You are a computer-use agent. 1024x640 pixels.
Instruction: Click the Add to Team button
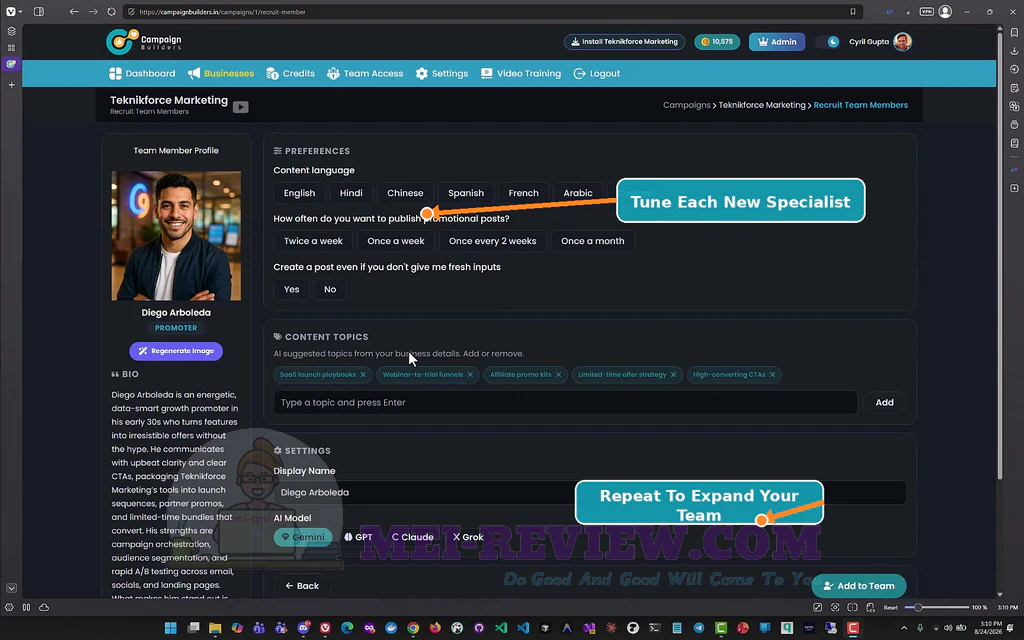[x=859, y=586]
